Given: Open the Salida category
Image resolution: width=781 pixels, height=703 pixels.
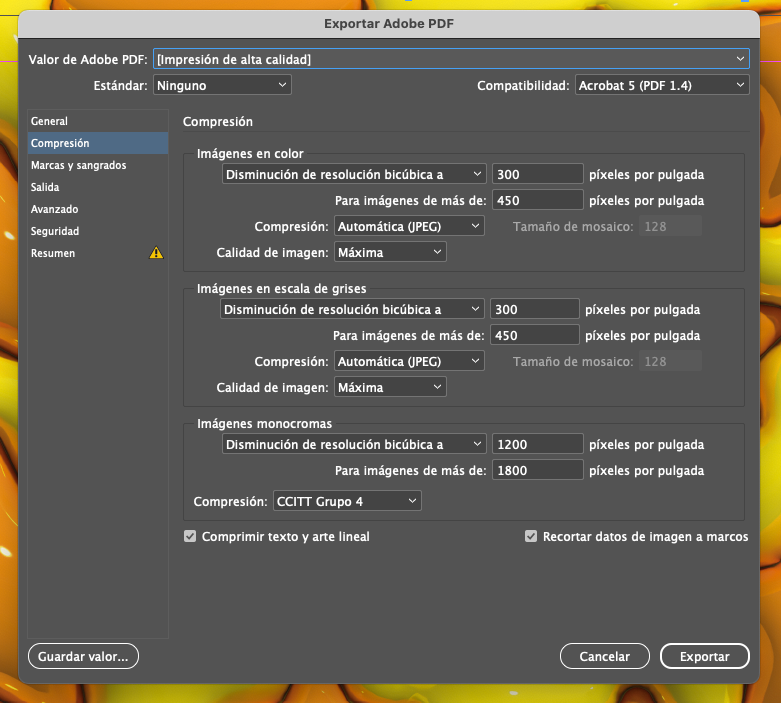Looking at the screenshot, I should coord(98,187).
